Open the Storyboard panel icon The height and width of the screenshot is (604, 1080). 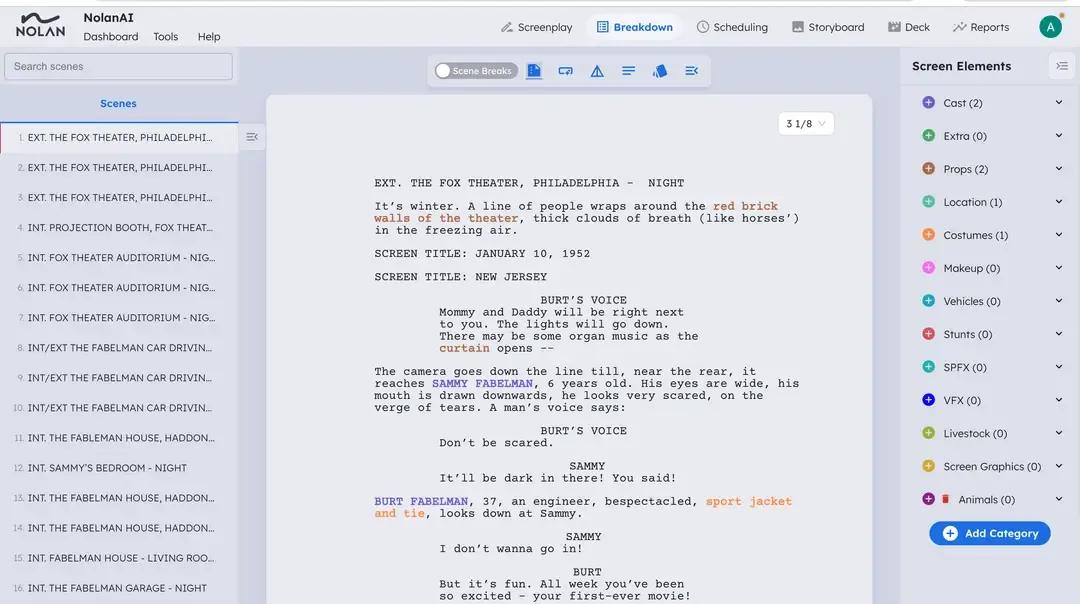[x=797, y=27]
